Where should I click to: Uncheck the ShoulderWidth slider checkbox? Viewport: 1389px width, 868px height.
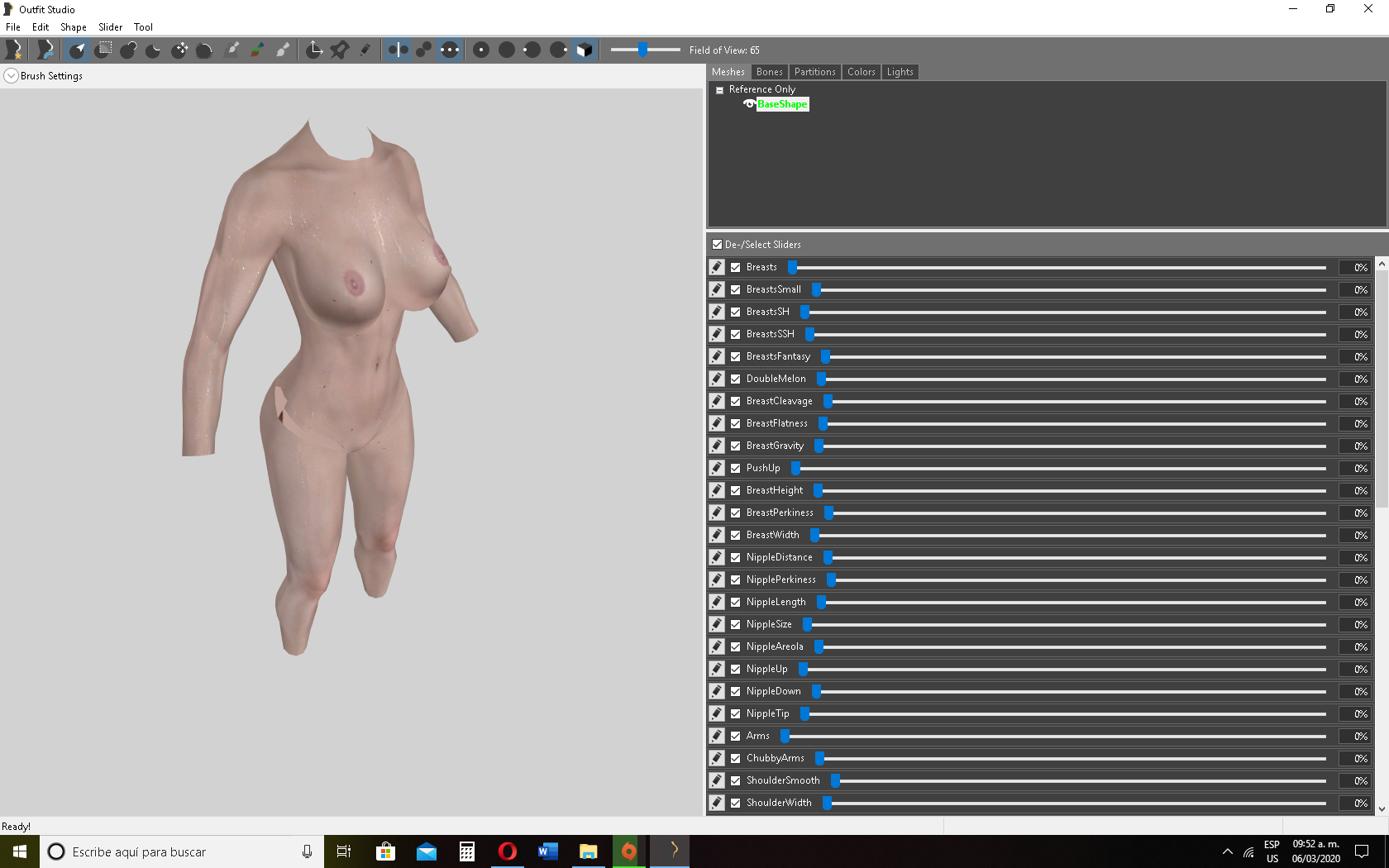click(x=735, y=803)
